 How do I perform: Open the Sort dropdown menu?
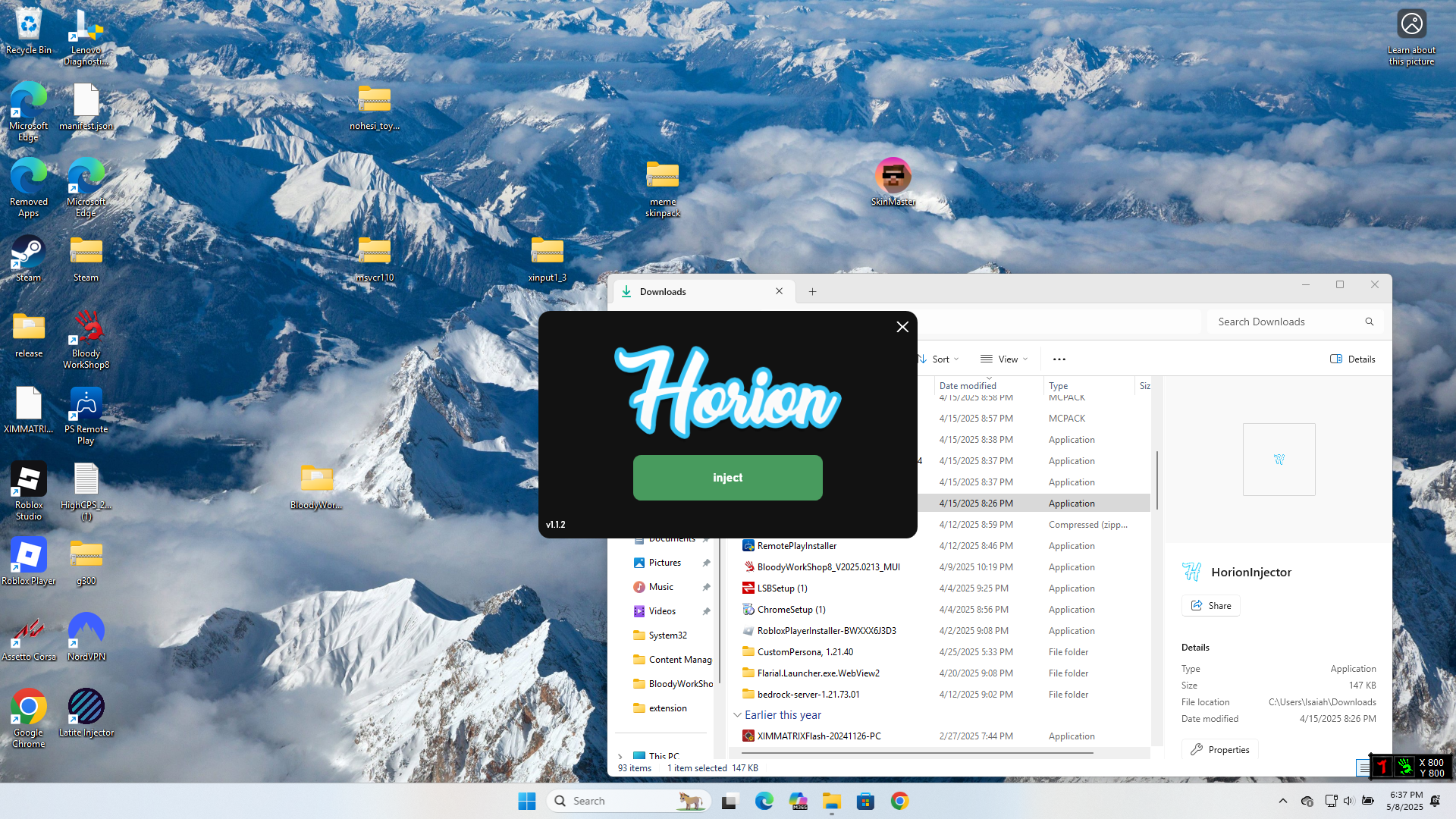click(x=940, y=359)
